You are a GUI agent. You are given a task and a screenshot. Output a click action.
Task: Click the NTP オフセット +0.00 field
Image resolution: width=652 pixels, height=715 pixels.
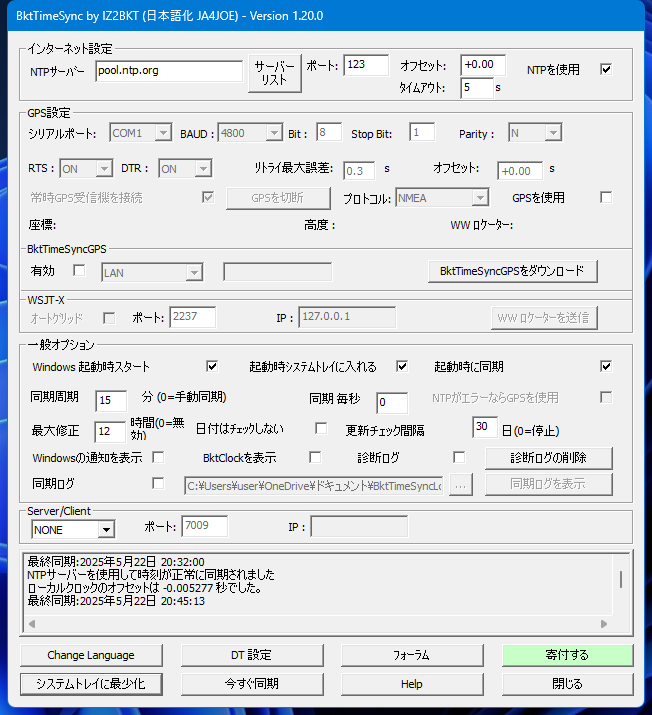click(x=483, y=65)
